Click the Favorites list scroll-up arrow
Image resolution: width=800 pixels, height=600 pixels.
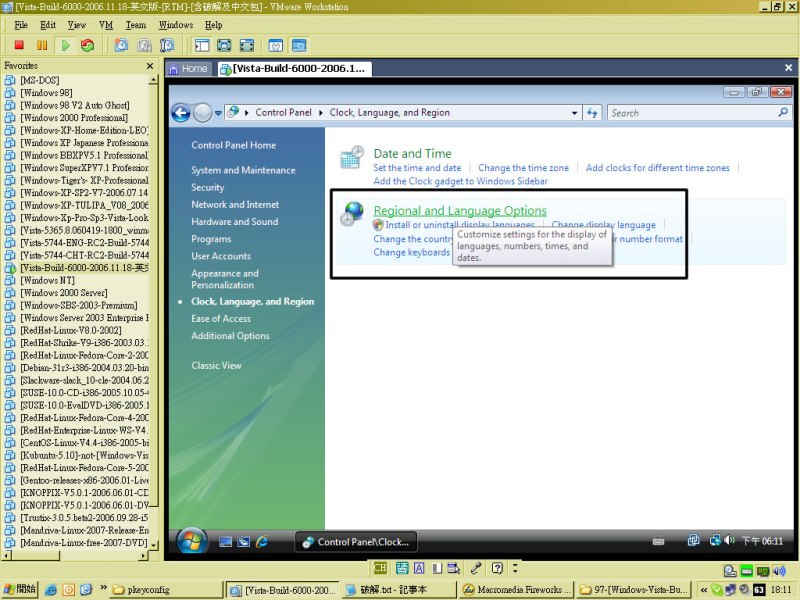coord(154,80)
